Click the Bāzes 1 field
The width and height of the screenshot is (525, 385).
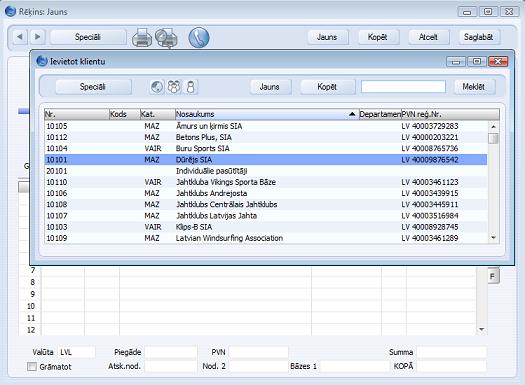tap(354, 366)
